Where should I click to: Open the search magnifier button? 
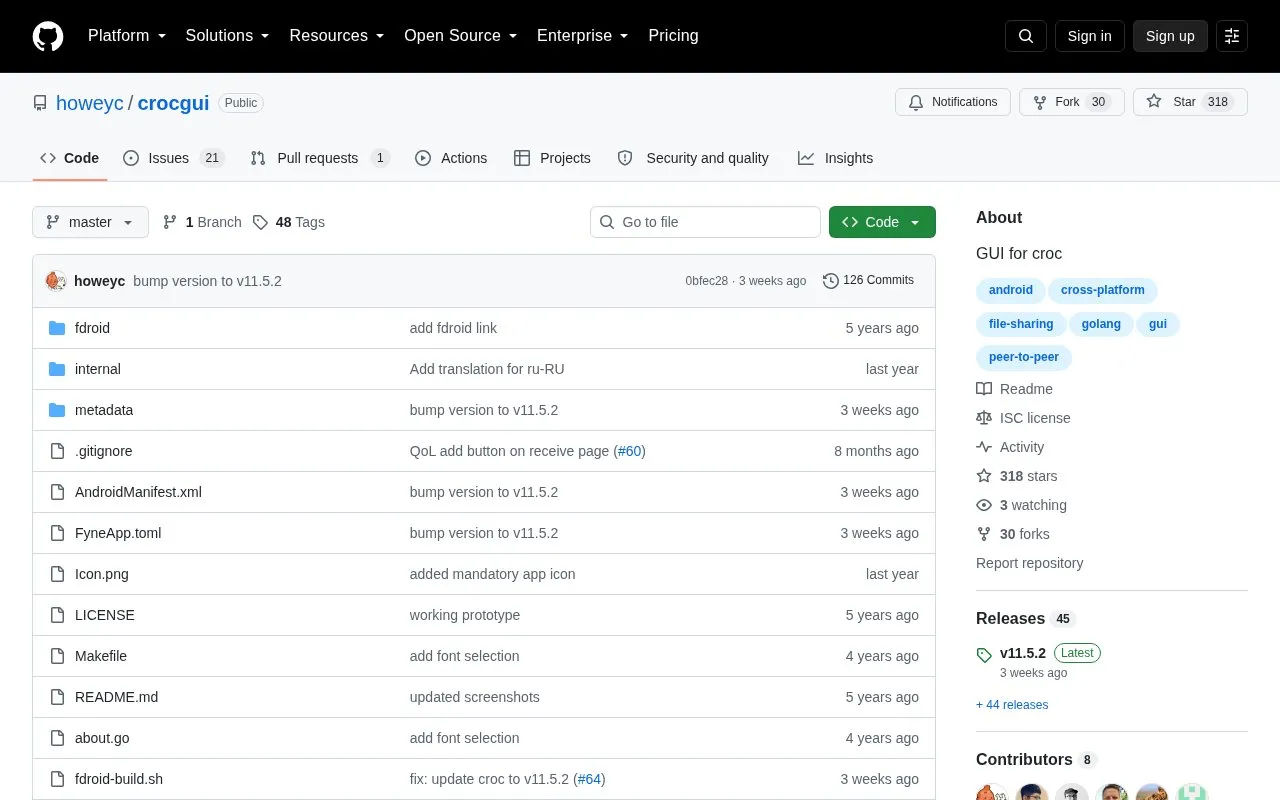[x=1026, y=36]
